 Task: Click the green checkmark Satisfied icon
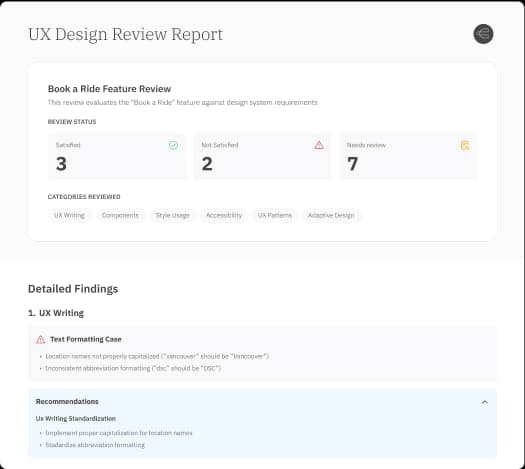(173, 145)
